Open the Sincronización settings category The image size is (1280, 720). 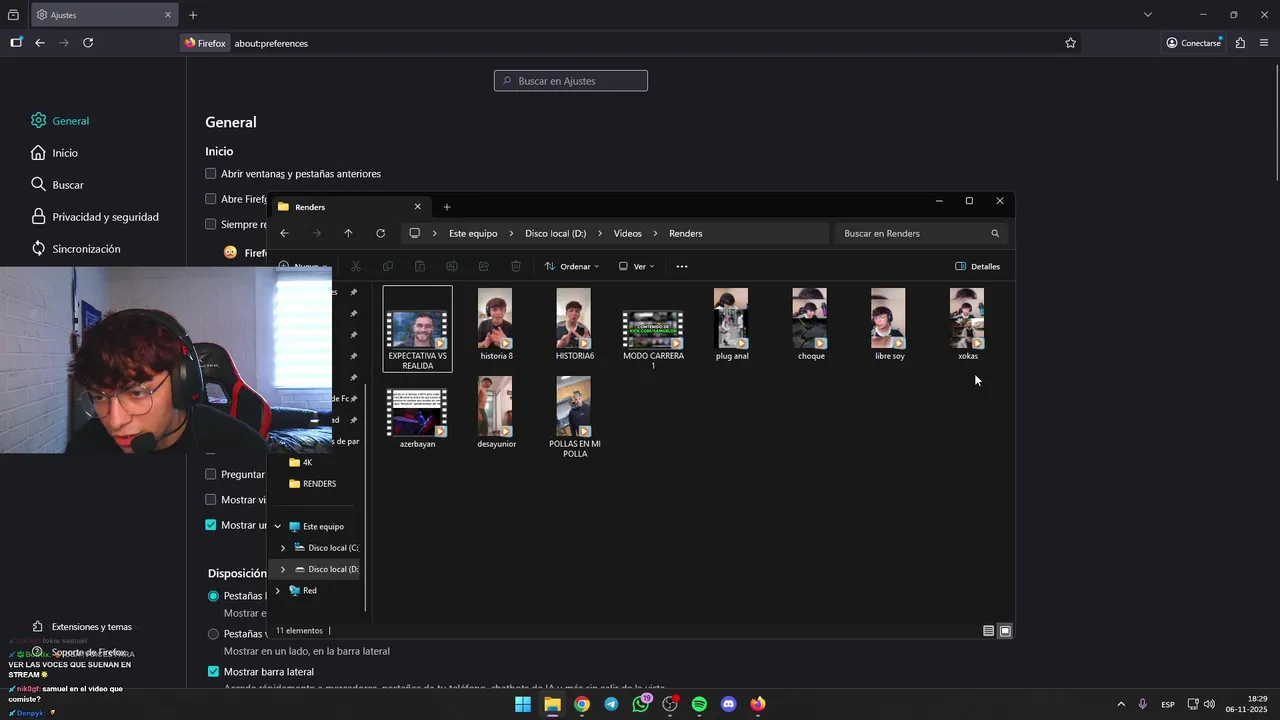pyautogui.click(x=75, y=249)
